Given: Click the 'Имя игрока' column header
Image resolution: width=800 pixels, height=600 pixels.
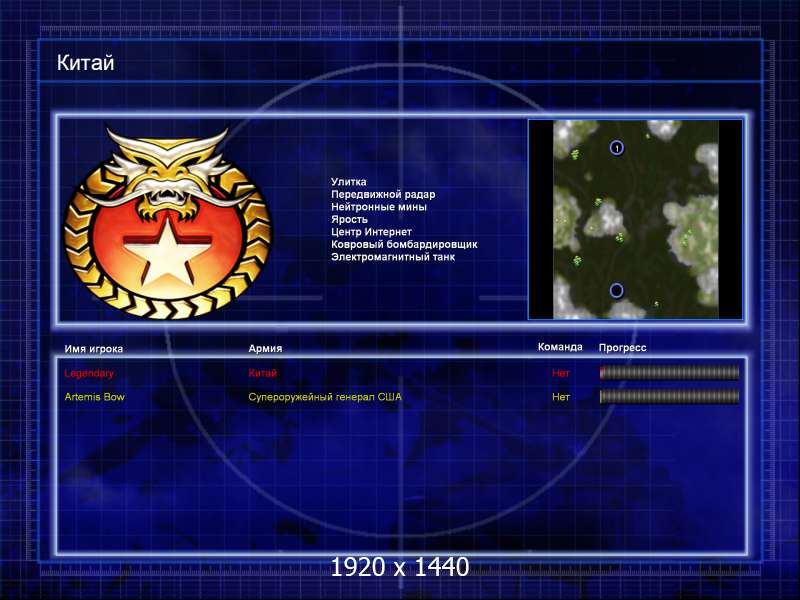Looking at the screenshot, I should coord(93,349).
